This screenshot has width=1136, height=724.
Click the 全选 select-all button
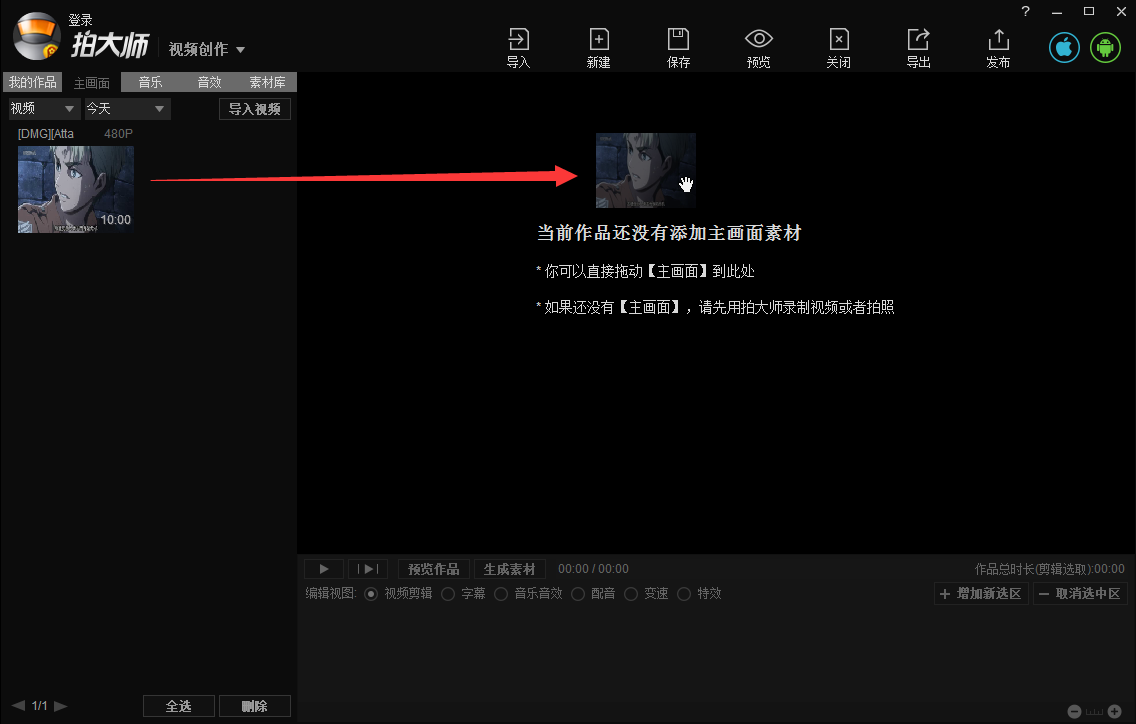point(178,705)
